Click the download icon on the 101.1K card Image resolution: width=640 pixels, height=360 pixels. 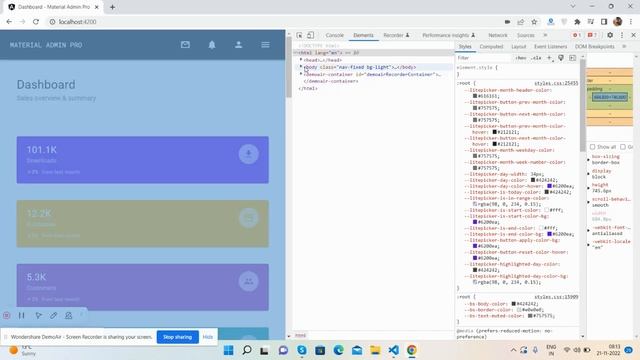click(x=249, y=154)
